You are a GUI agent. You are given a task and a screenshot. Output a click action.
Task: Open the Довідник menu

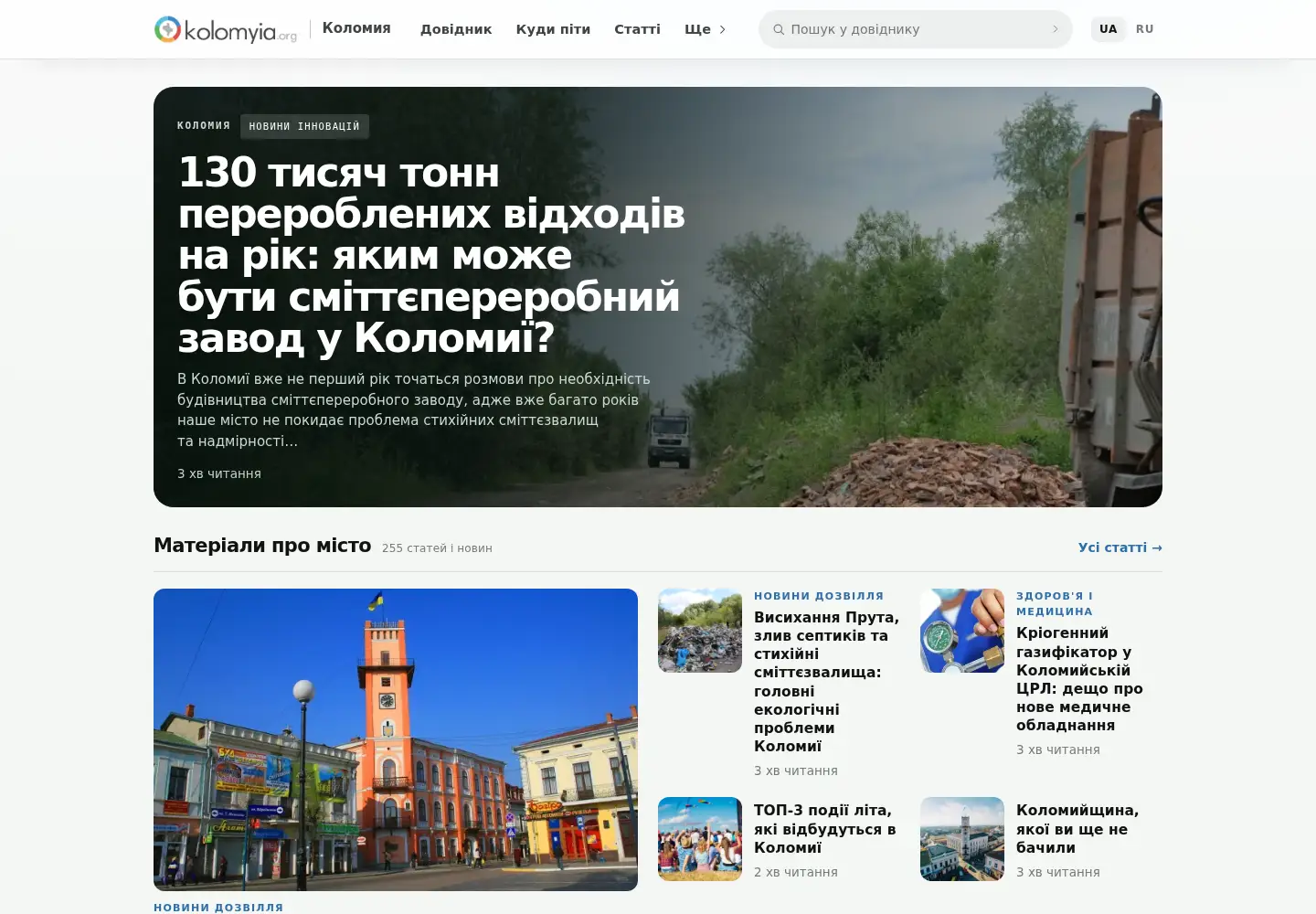(x=456, y=29)
